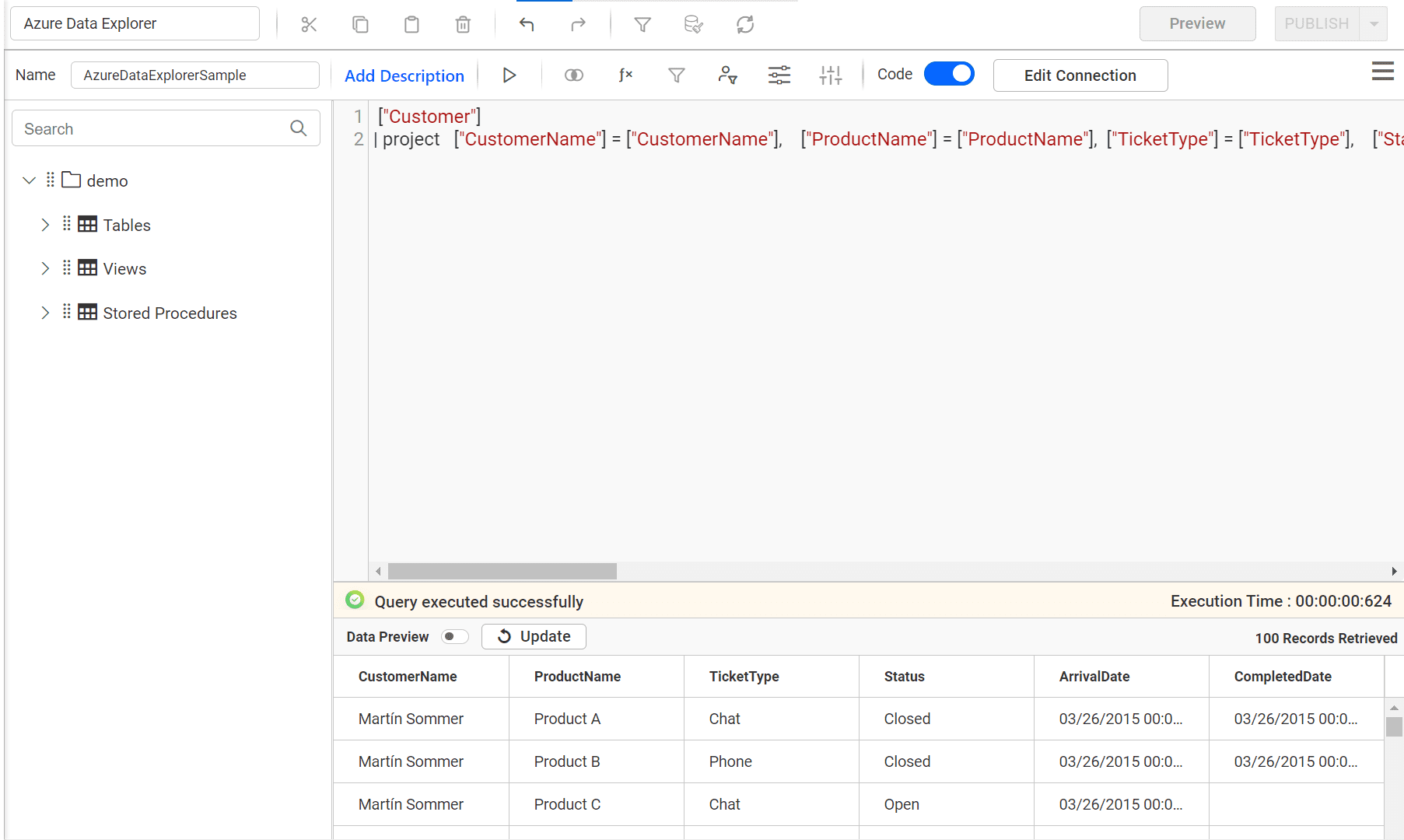The image size is (1404, 840).
Task: Enable the Data Preview toggle
Action: [454, 637]
